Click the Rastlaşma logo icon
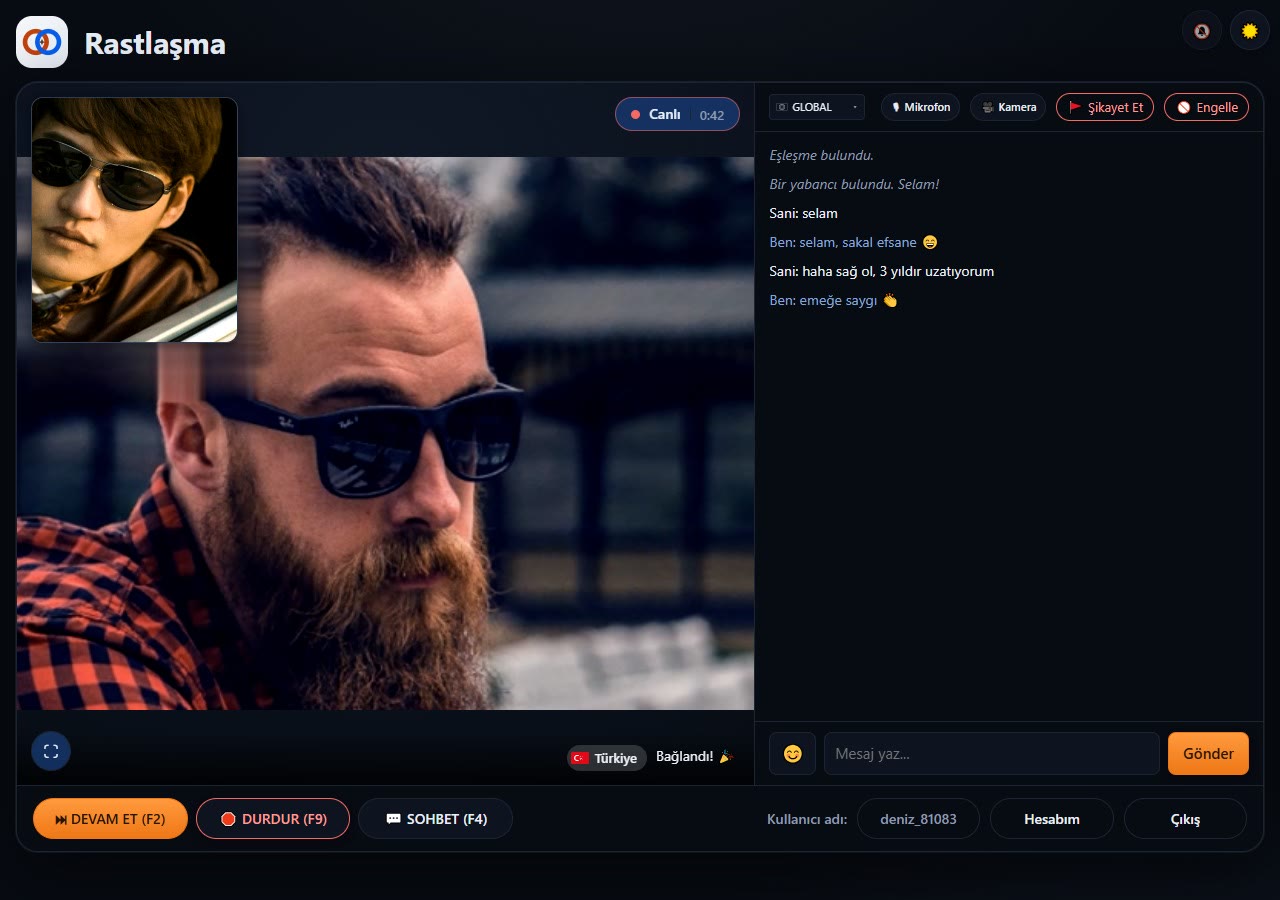Image resolution: width=1280 pixels, height=900 pixels. [x=42, y=42]
